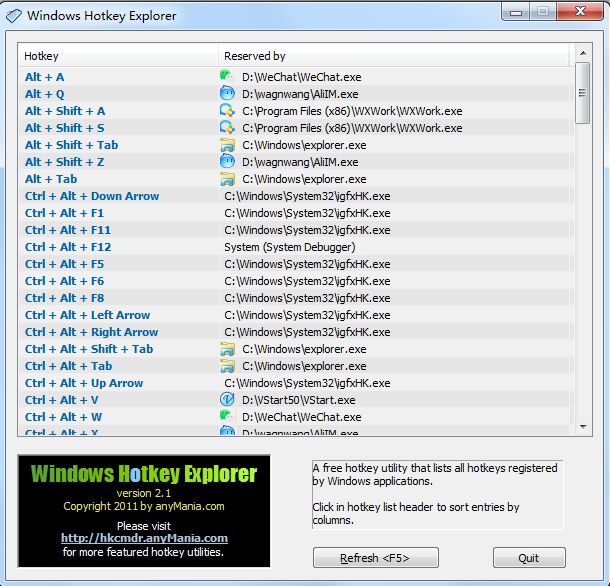Click the AliIM icon in the Alt + Q row
The image size is (610, 586).
point(227,93)
